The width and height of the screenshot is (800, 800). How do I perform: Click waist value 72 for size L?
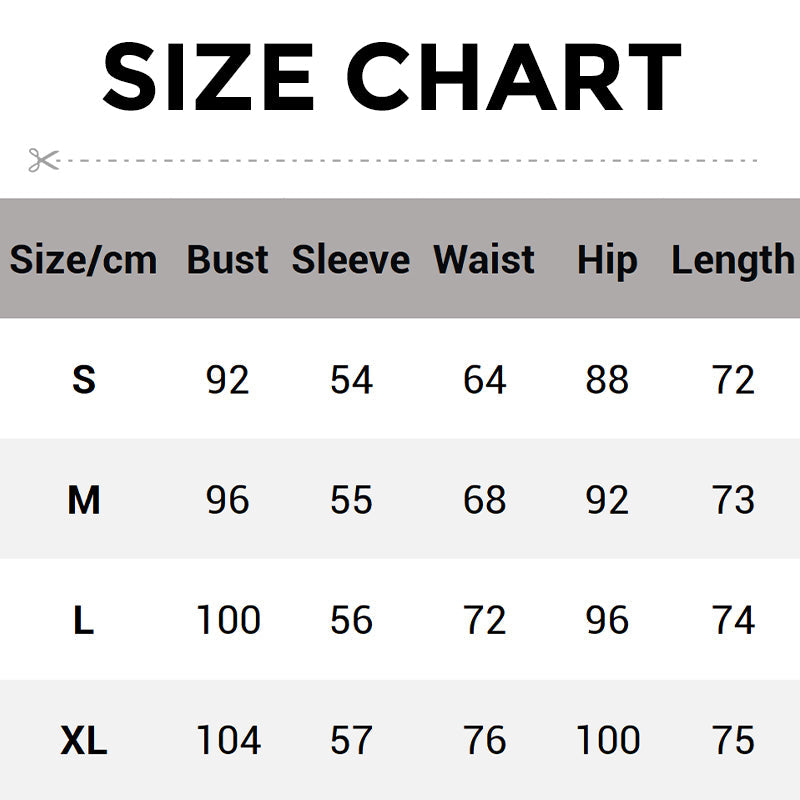point(484,621)
